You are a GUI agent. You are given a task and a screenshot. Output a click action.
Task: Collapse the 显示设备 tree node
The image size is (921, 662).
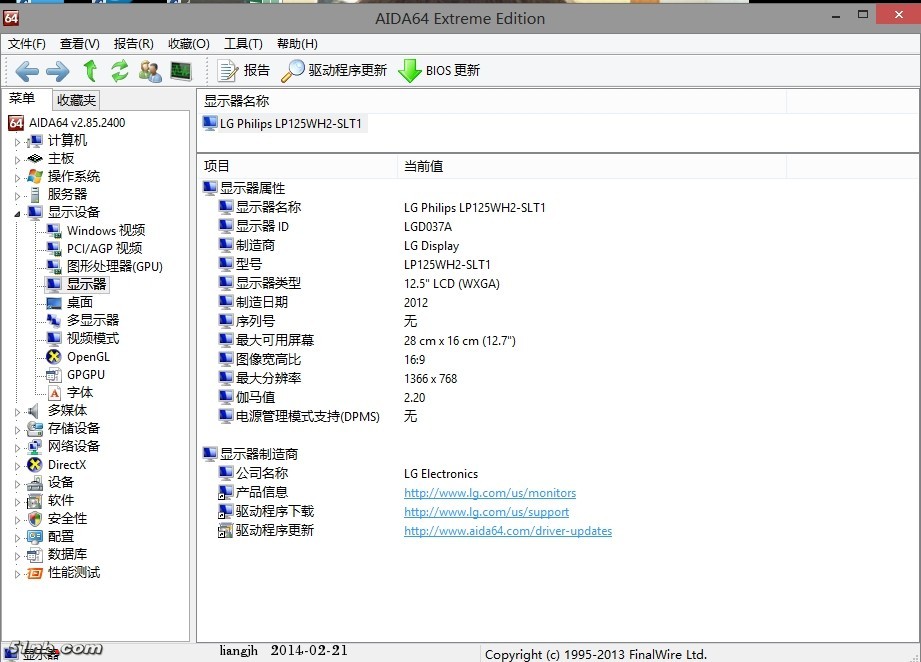coord(17,213)
